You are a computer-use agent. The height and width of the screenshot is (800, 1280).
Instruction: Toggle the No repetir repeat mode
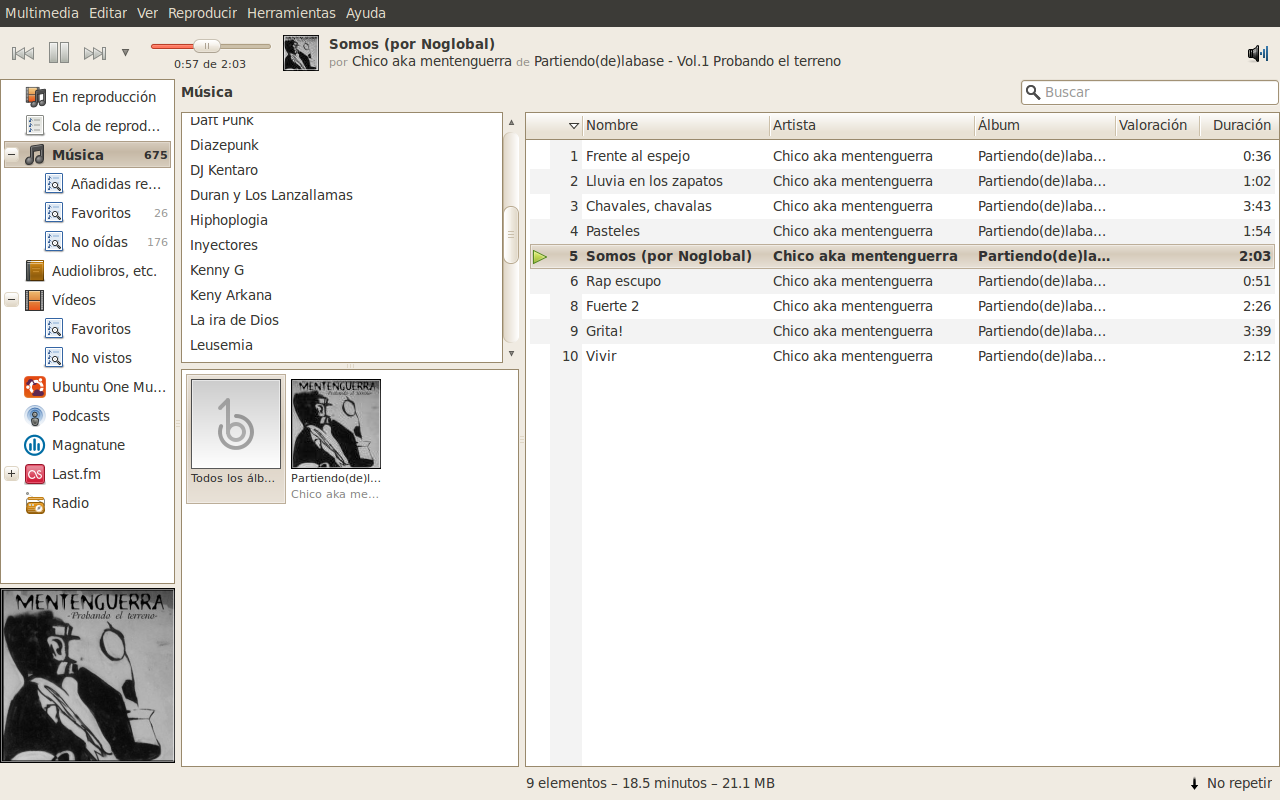coord(1230,783)
